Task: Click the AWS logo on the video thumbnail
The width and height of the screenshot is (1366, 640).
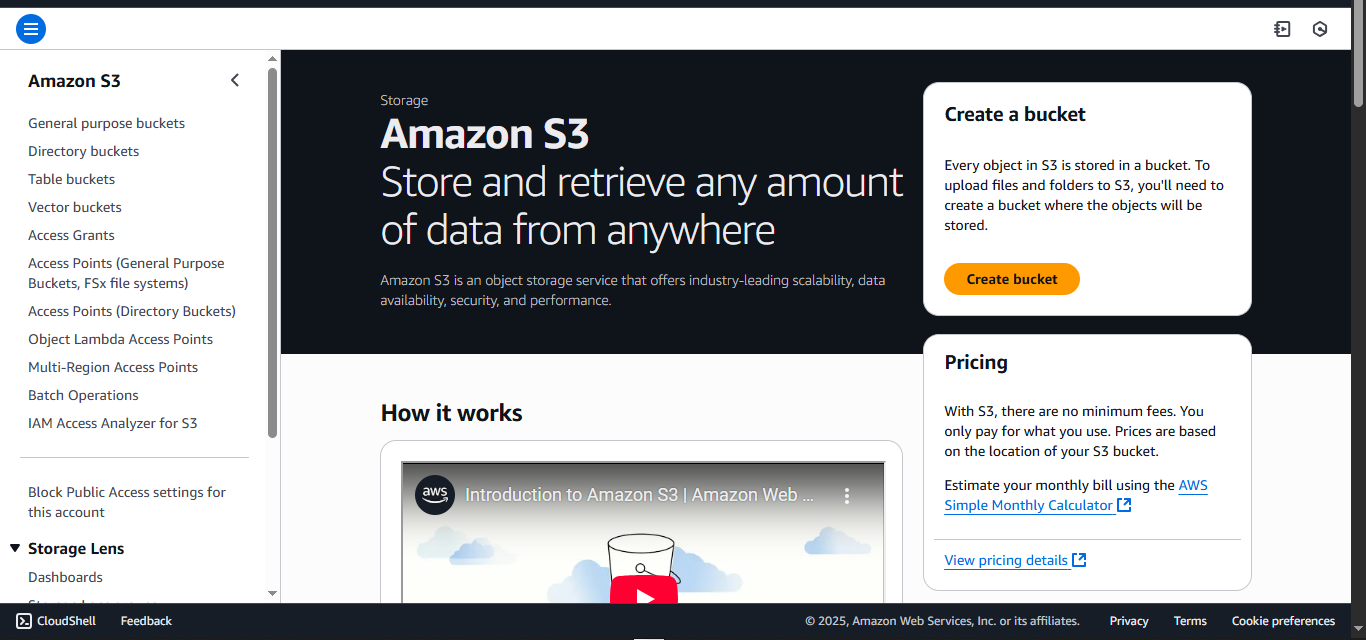Action: point(434,494)
